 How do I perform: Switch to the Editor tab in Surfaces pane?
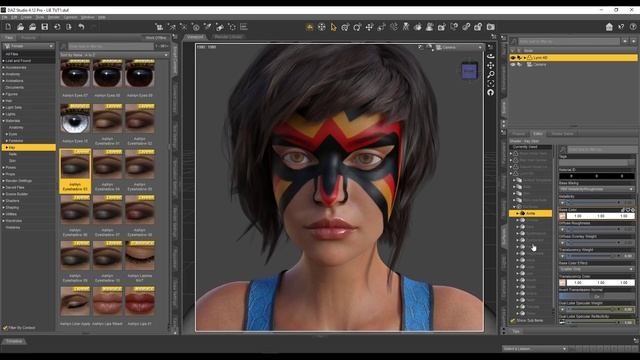pos(538,133)
